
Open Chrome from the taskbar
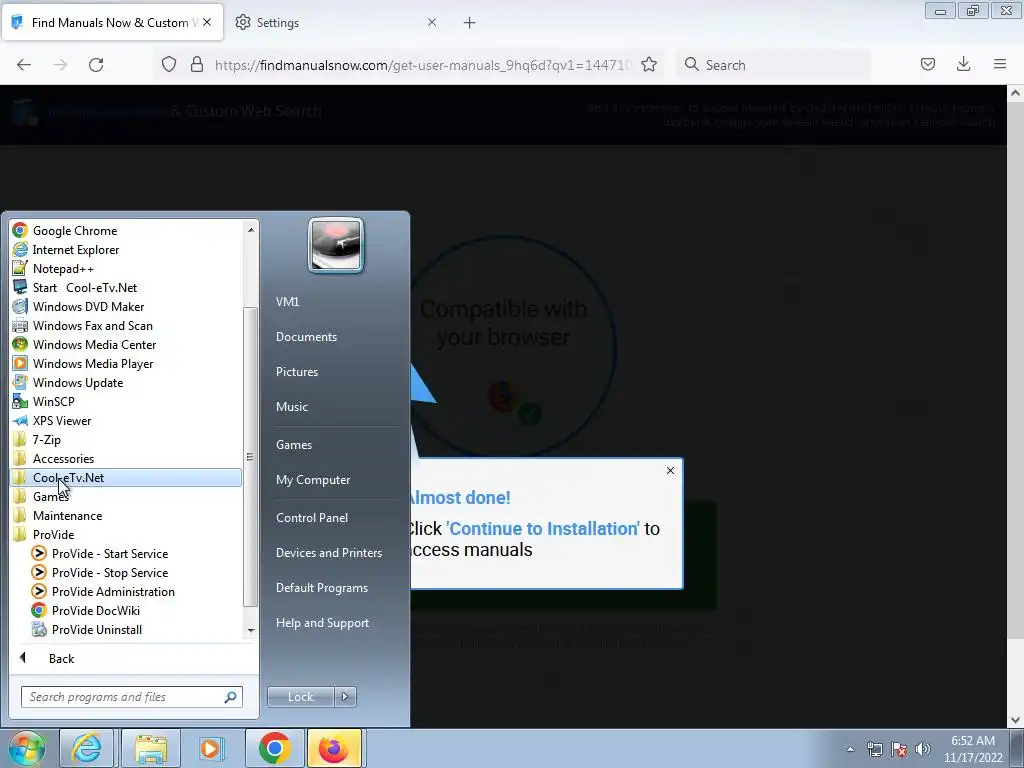(x=274, y=748)
